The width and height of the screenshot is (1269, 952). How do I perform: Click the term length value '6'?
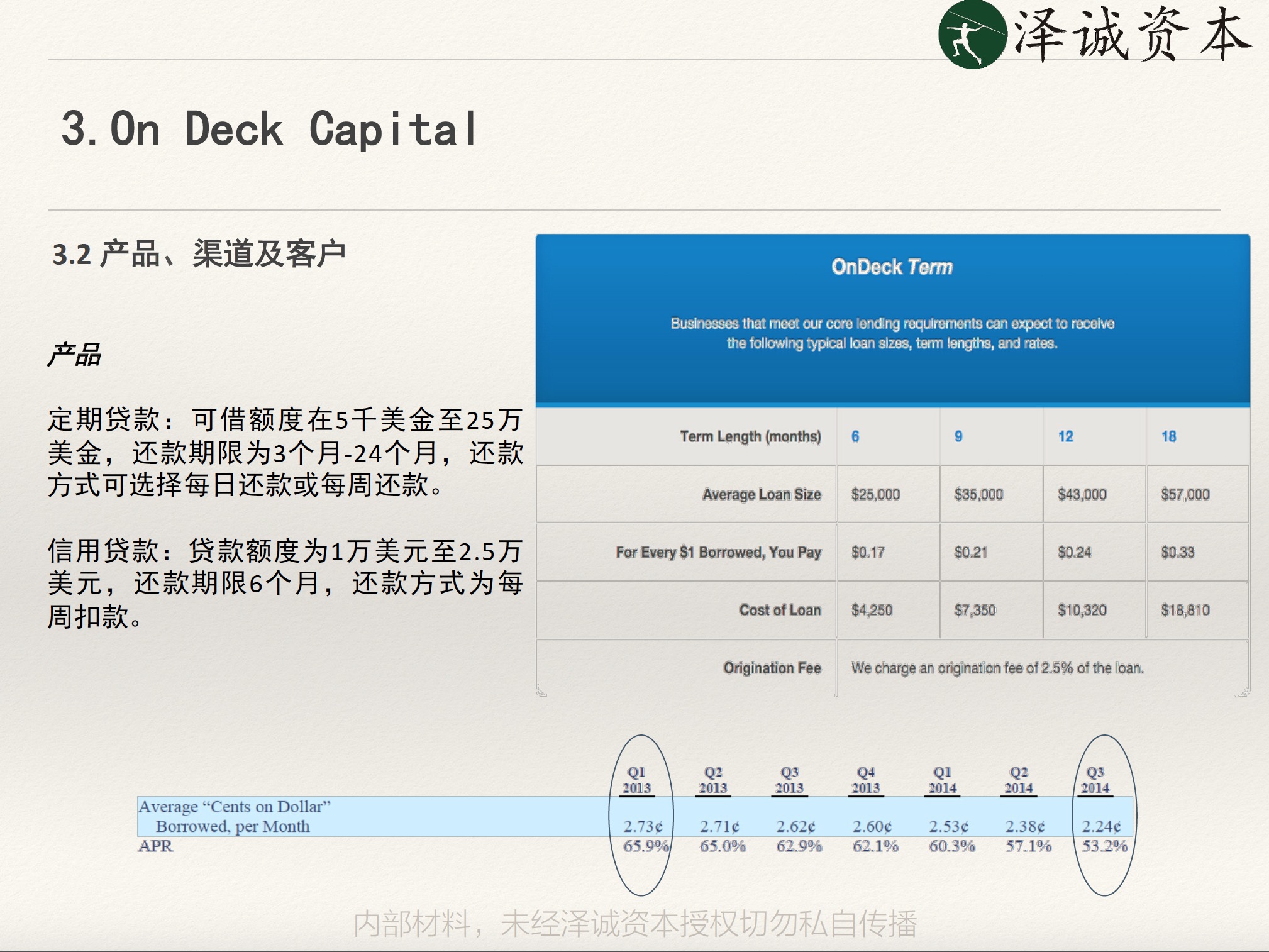point(855,436)
